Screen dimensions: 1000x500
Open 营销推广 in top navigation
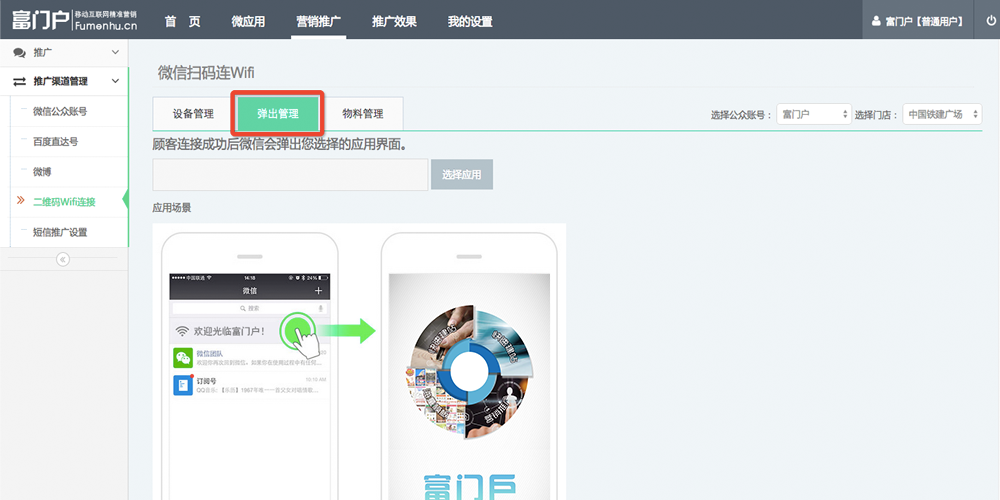point(318,21)
